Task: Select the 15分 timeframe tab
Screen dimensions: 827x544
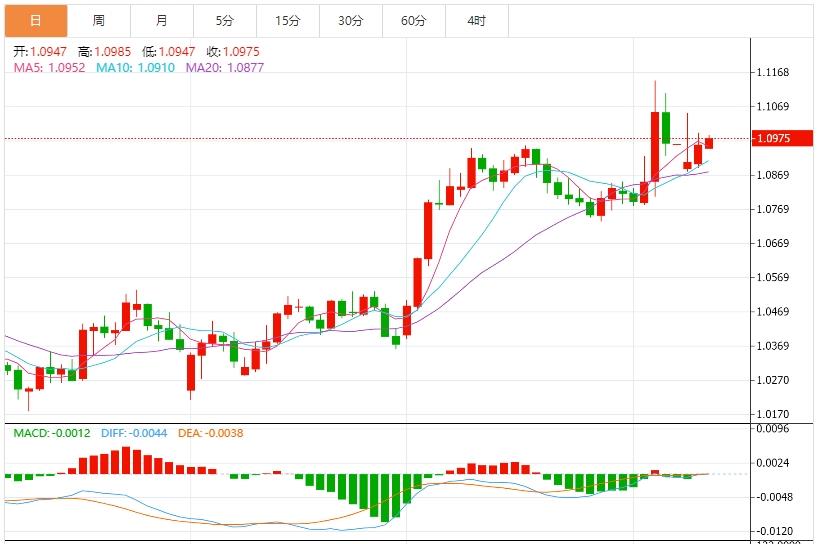Action: click(288, 20)
